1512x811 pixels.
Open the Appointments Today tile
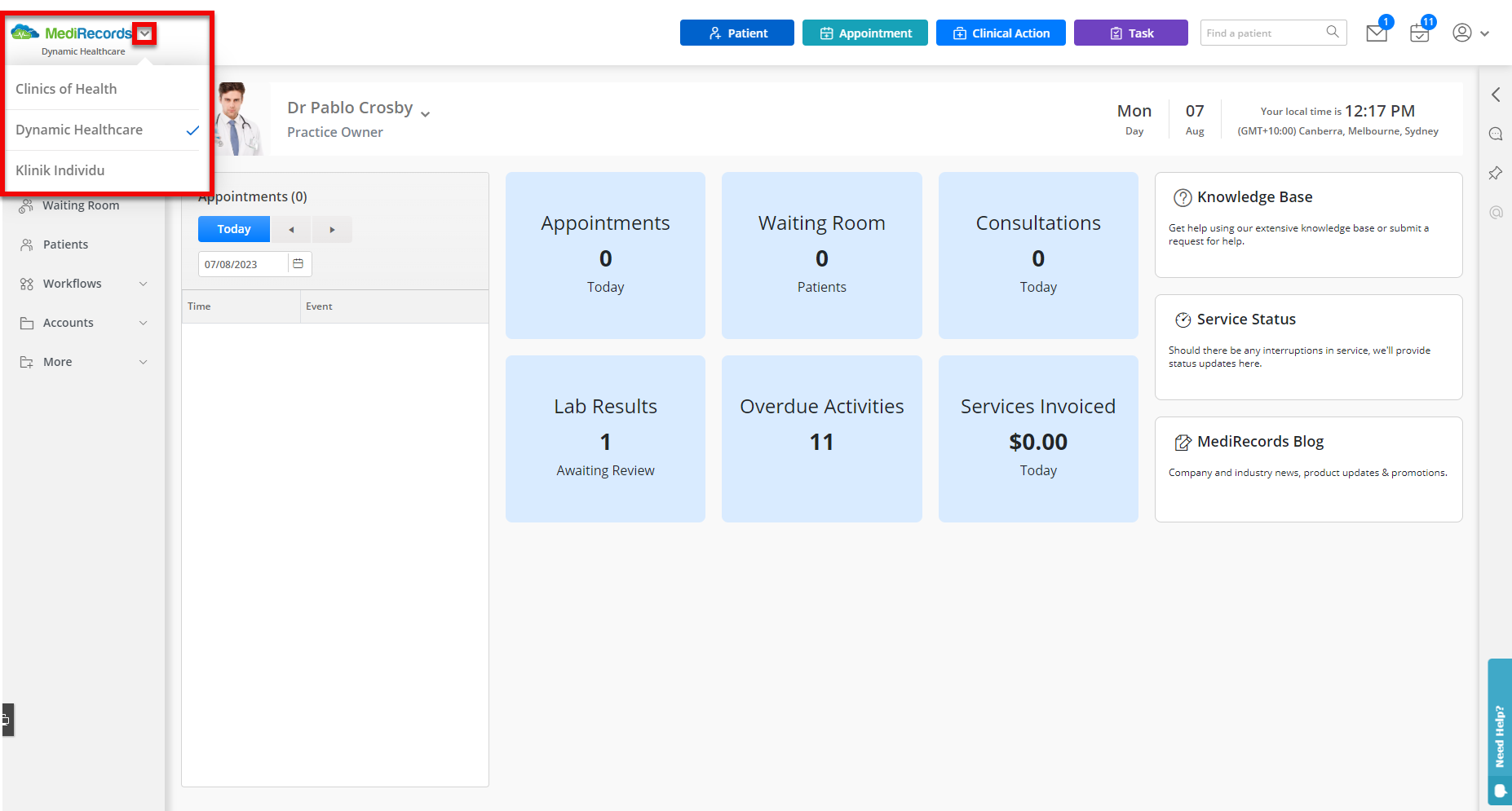(605, 255)
